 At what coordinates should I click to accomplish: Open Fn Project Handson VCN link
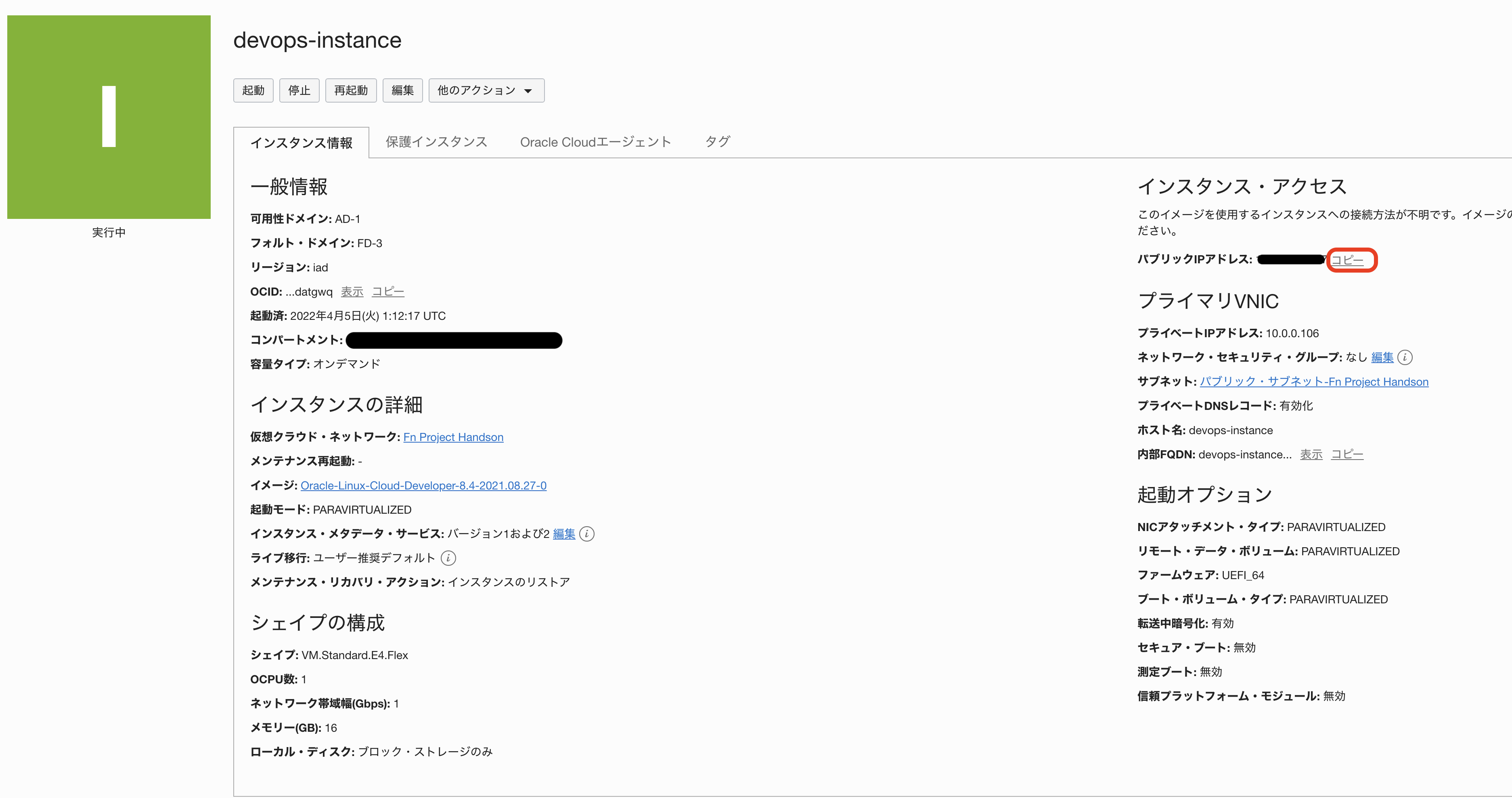[x=453, y=437]
